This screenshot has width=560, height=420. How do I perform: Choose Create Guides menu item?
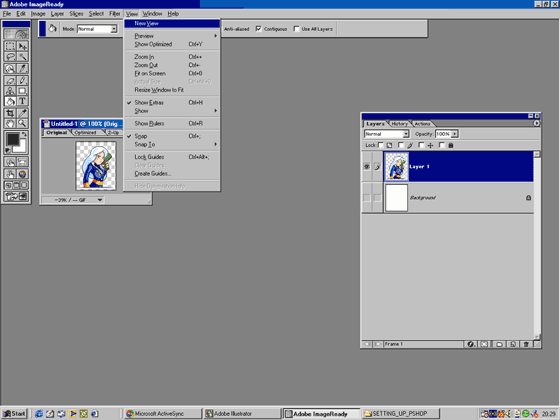tap(172, 173)
